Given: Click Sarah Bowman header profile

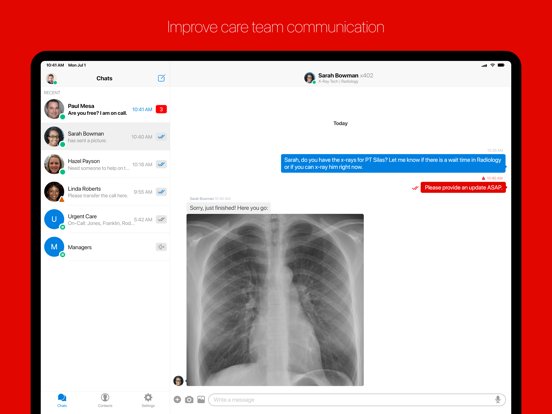Looking at the screenshot, I should pyautogui.click(x=338, y=78).
